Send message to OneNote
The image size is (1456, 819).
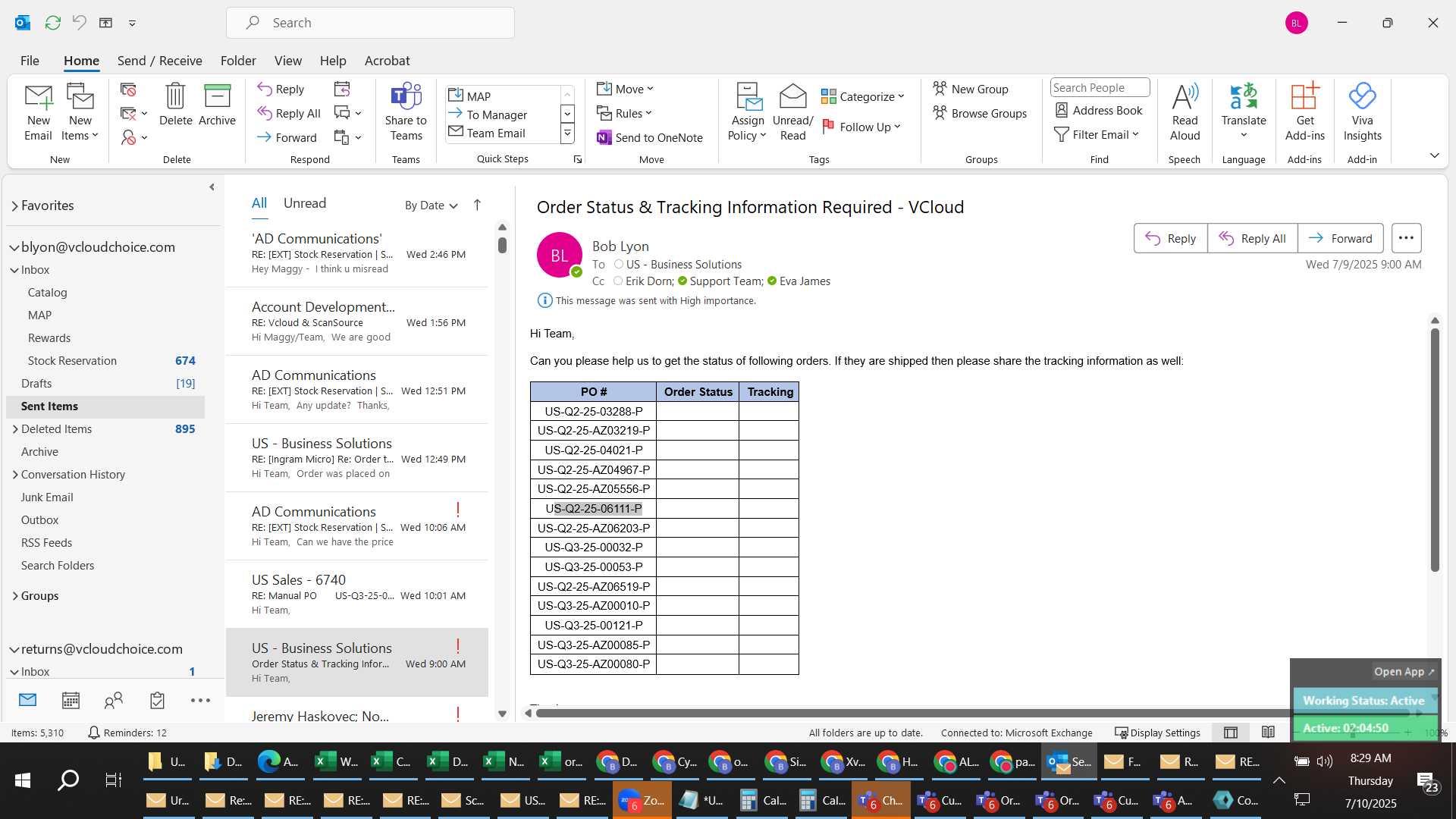650,137
